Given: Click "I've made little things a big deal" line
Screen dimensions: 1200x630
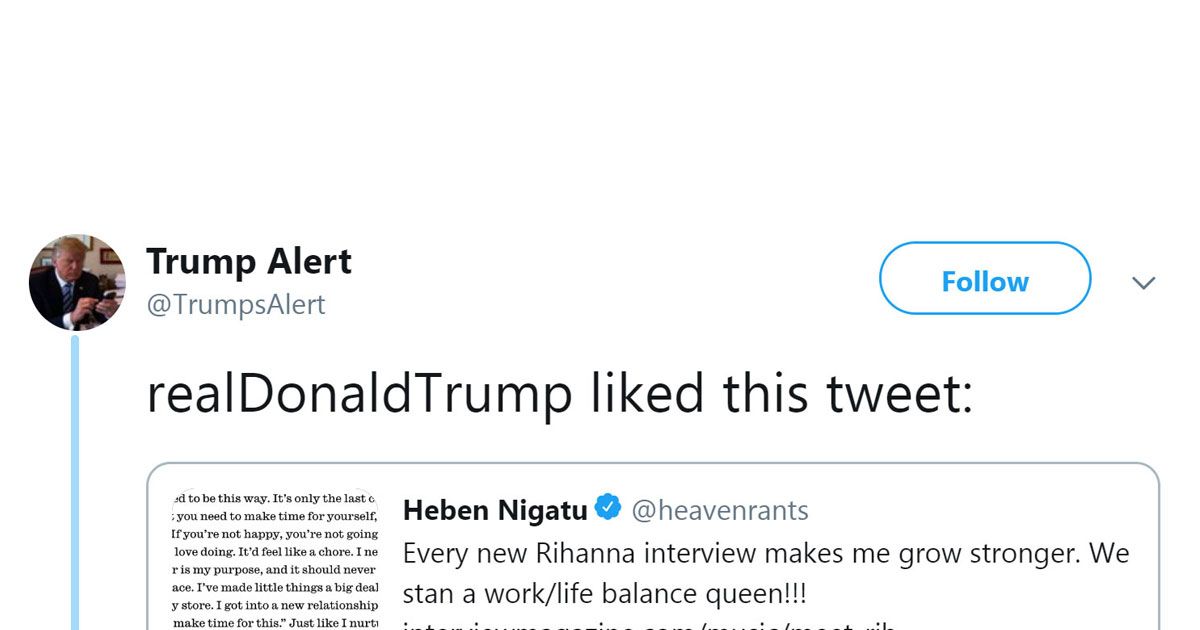Looking at the screenshot, I should click(275, 587).
